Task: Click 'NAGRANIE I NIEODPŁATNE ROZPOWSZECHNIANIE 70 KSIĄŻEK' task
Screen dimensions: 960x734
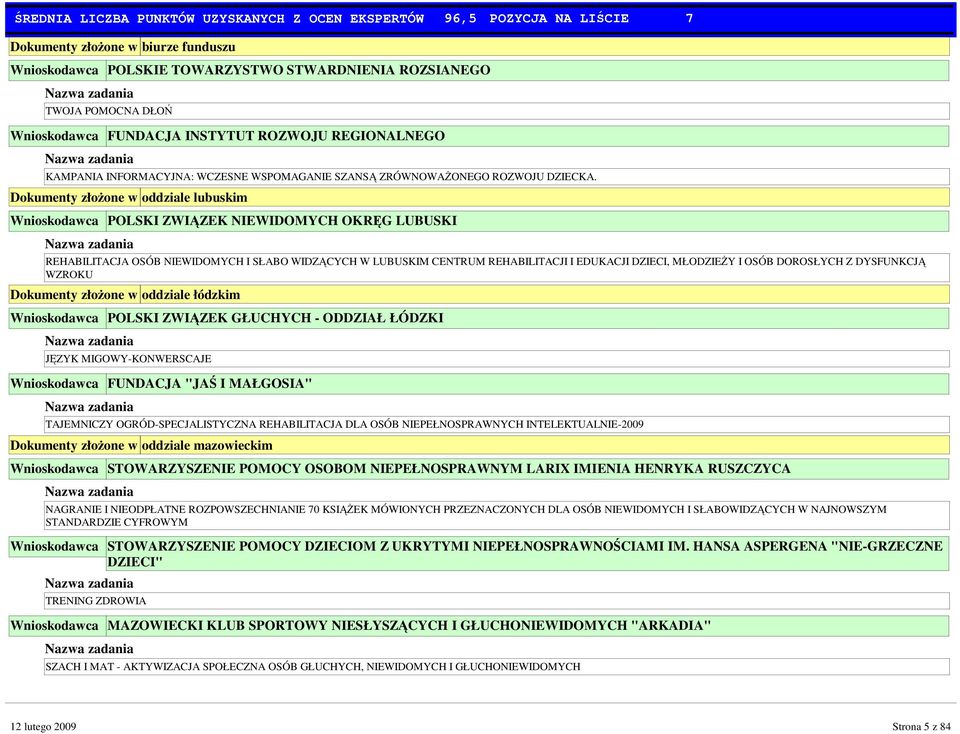Action: 466,516
